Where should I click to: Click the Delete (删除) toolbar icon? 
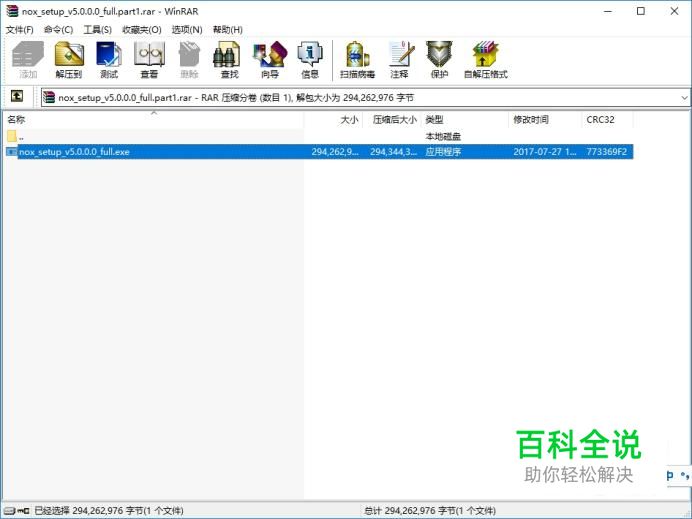click(x=189, y=60)
